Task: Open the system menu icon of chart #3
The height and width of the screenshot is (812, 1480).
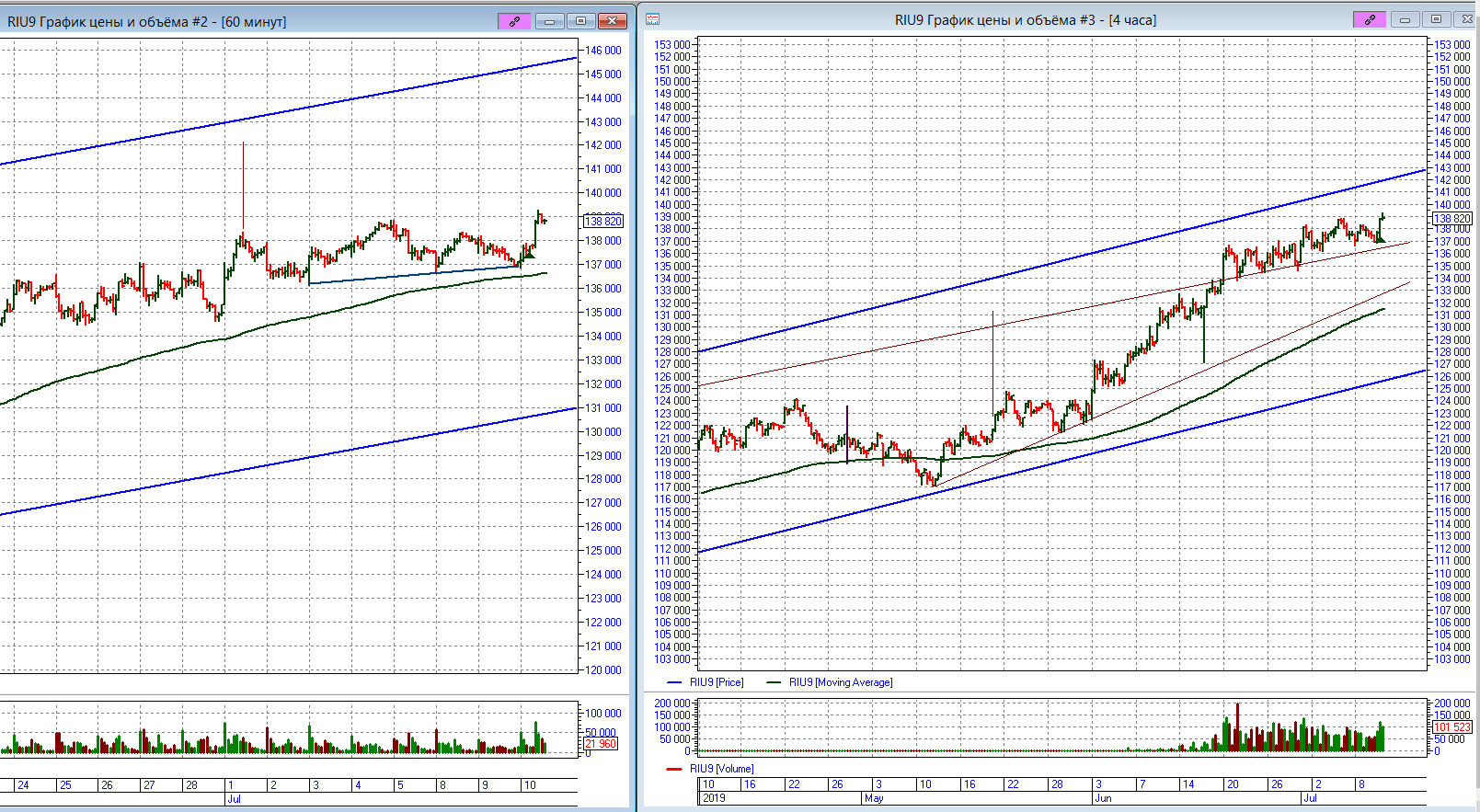Action: 652,19
